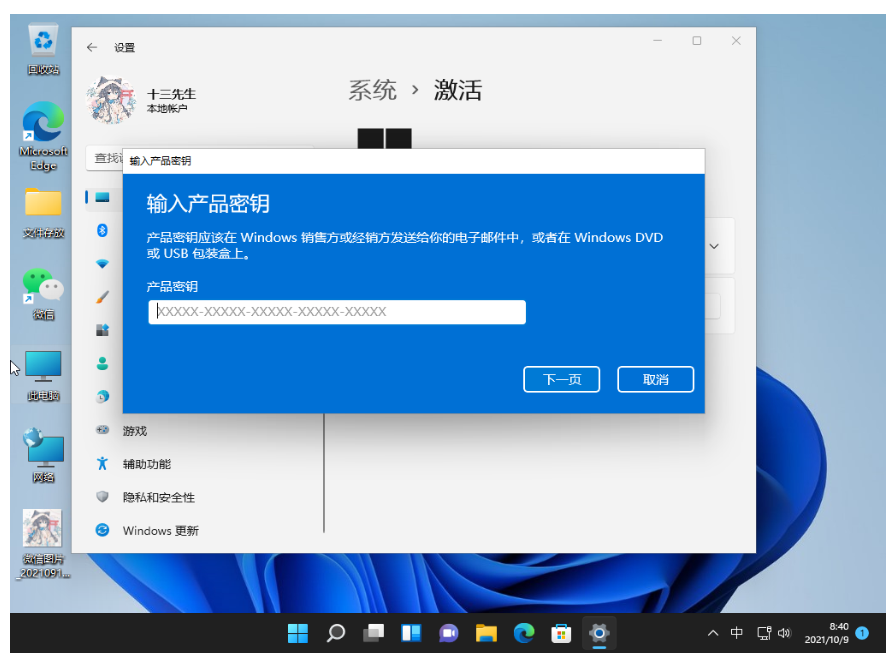Click the Bluetooth icon in Settings sidebar
Image resolution: width=894 pixels, height=663 pixels.
102,230
